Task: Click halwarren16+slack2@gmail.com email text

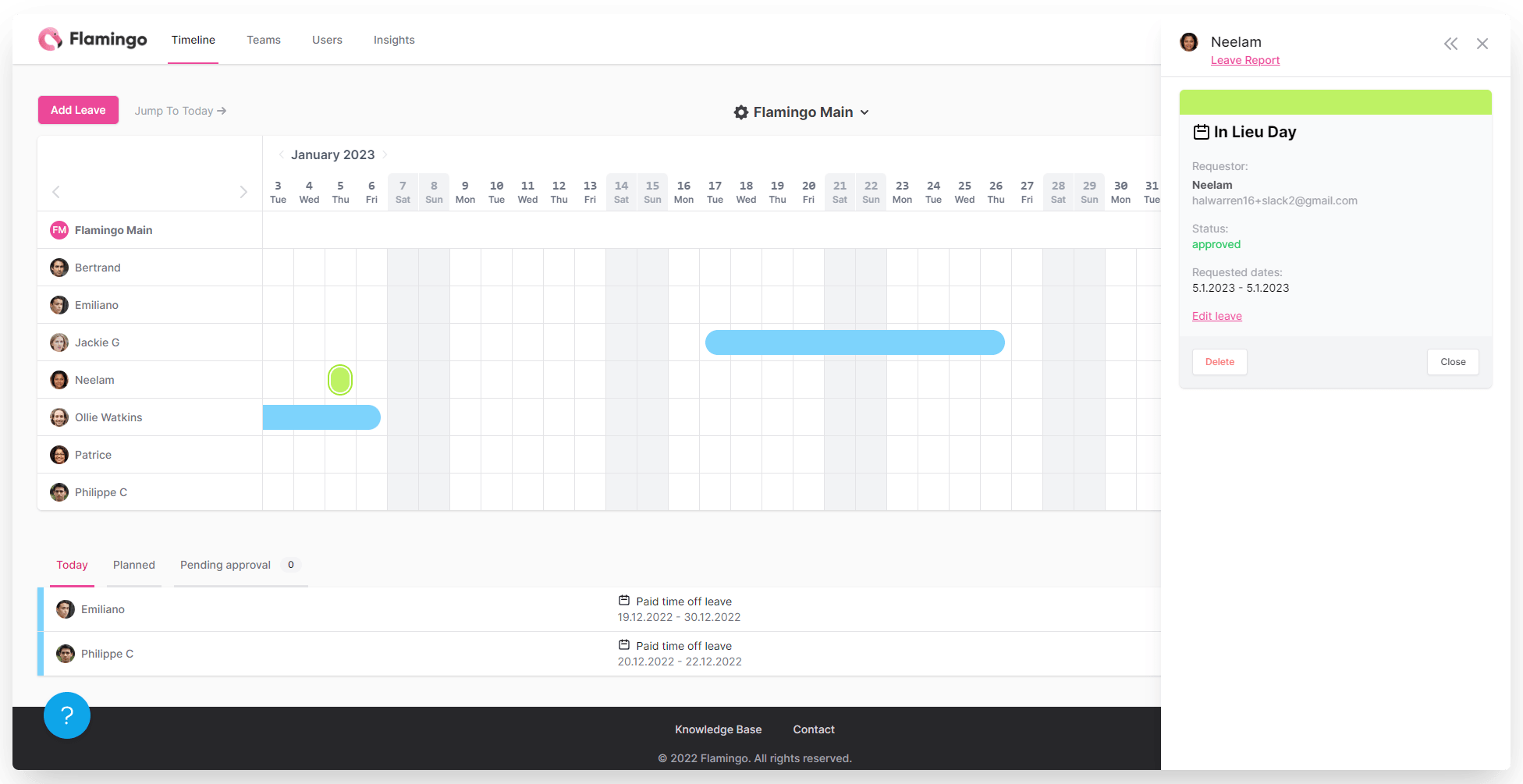Action: point(1275,200)
